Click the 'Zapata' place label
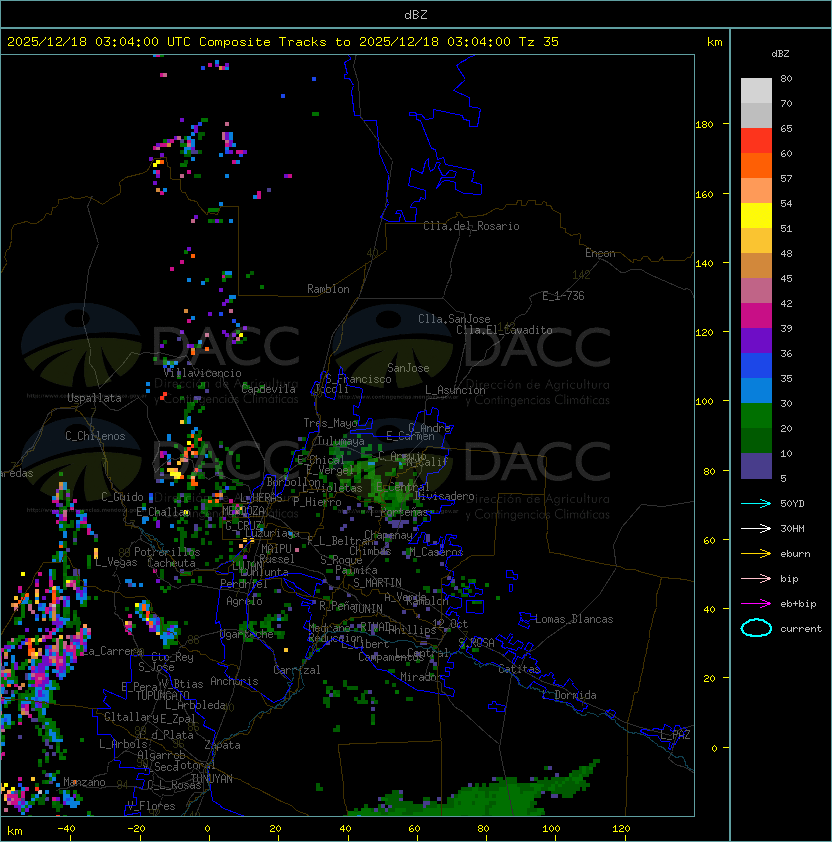The width and height of the screenshot is (832, 842). (222, 745)
